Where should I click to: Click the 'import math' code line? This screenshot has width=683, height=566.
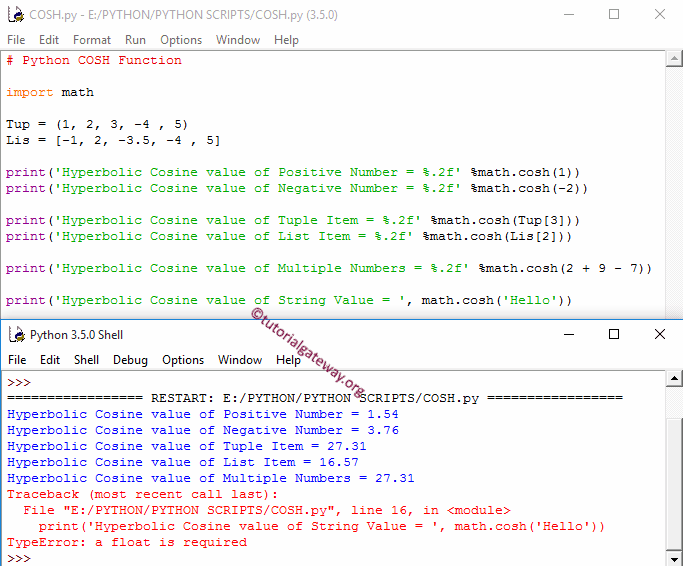[50, 92]
